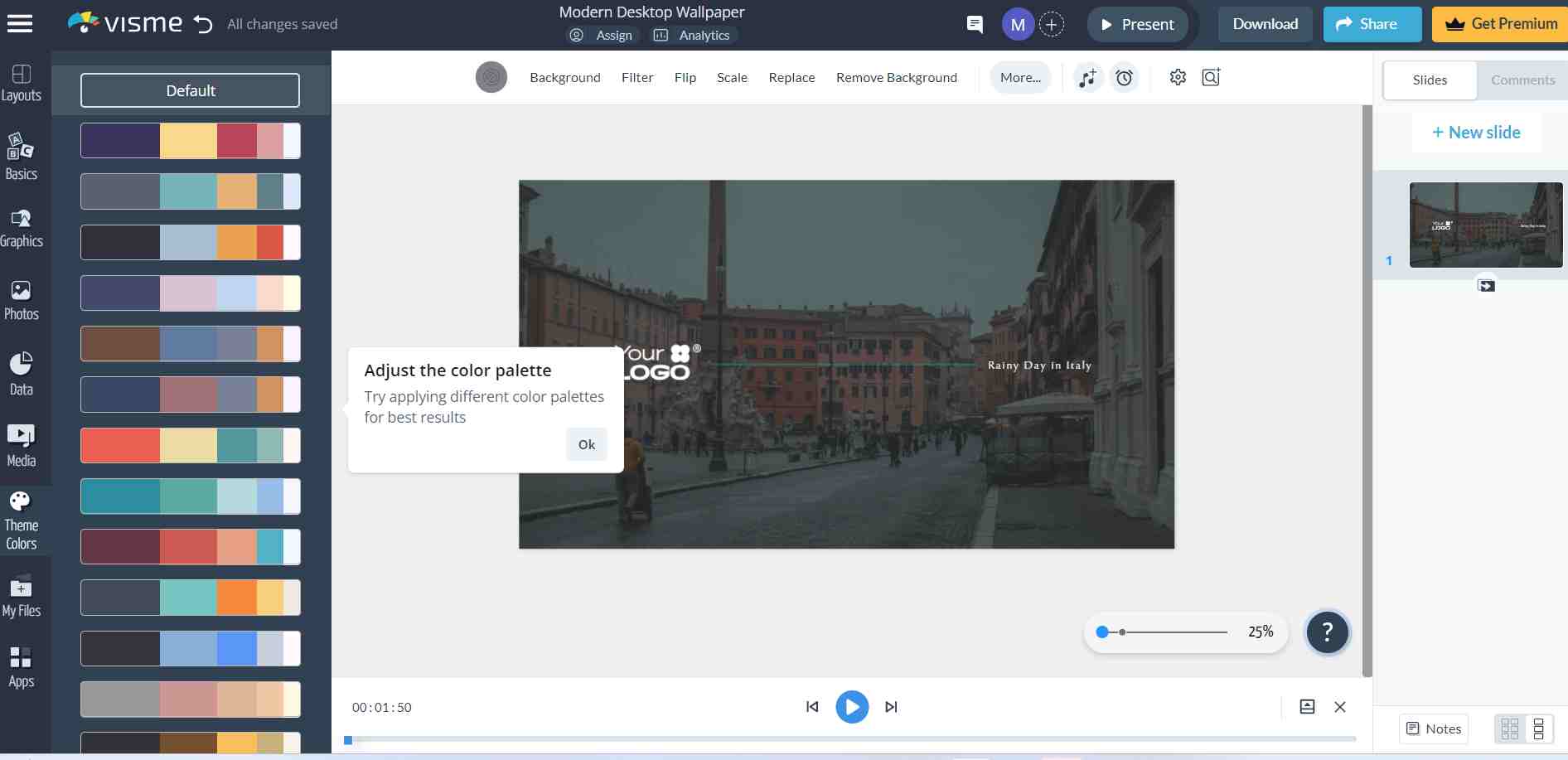The width and height of the screenshot is (1568, 760).
Task: Open the Default theme palette selector
Action: 190,90
